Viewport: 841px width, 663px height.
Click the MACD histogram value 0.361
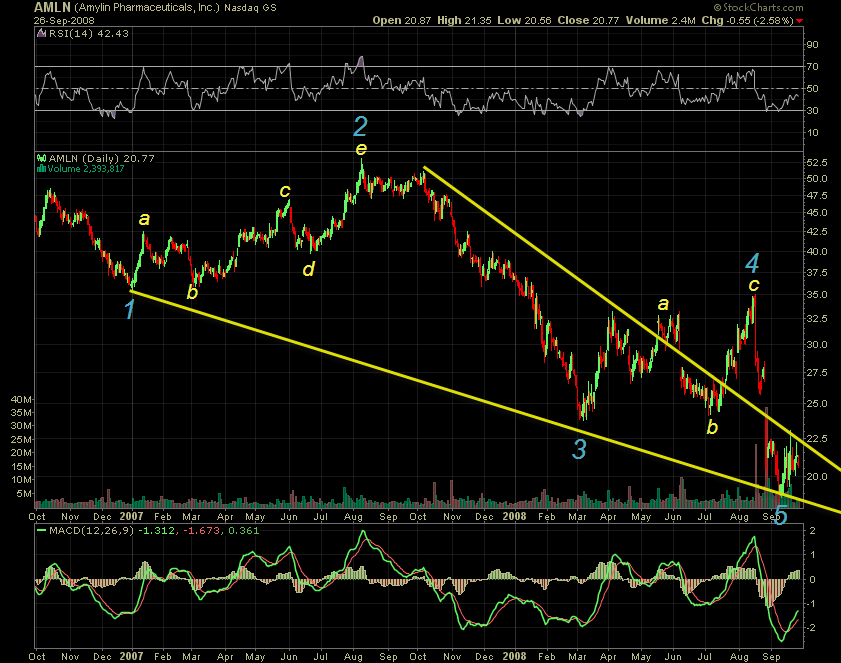(x=242, y=531)
